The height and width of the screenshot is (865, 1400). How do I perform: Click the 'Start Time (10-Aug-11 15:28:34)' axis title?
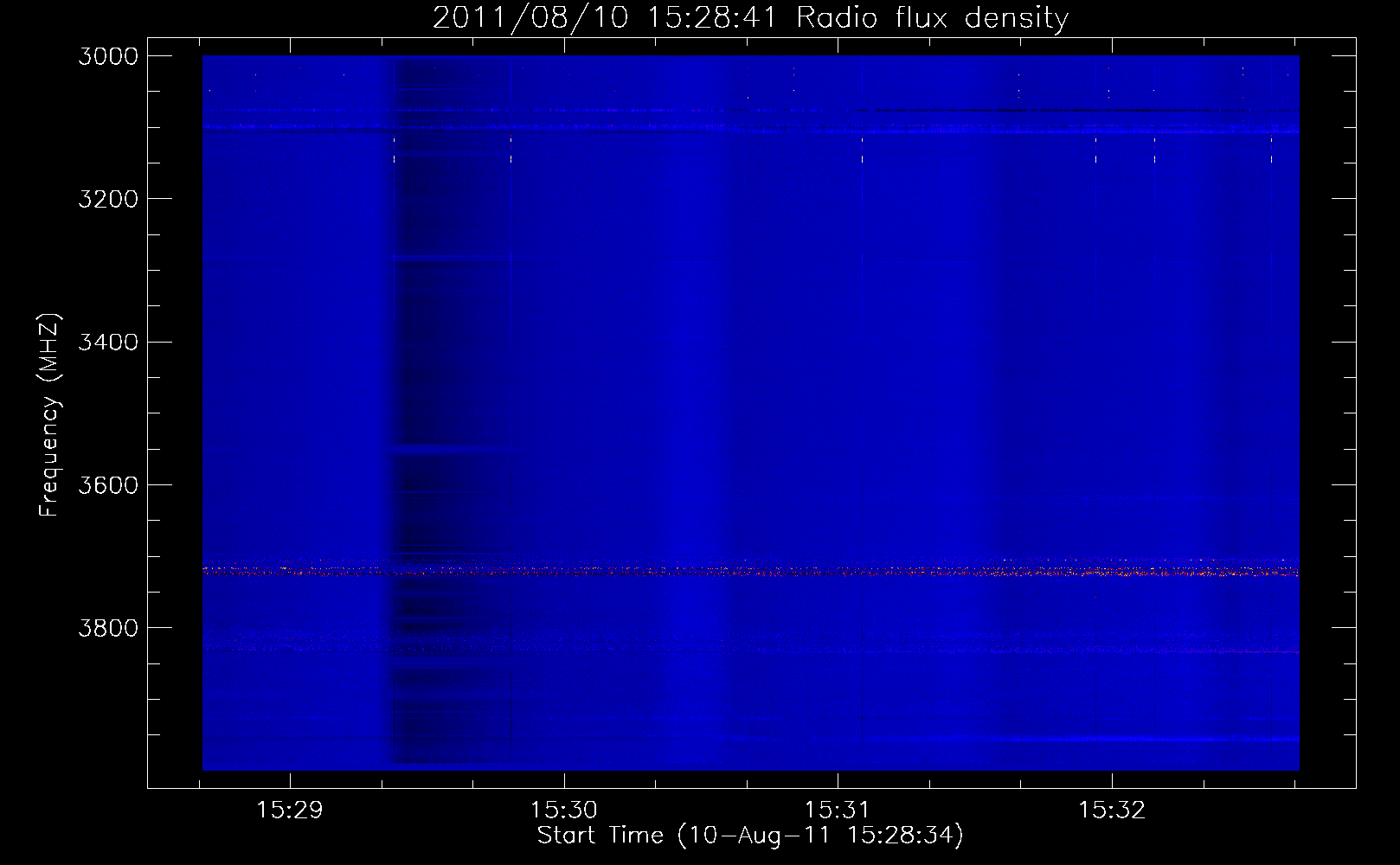tap(750, 836)
